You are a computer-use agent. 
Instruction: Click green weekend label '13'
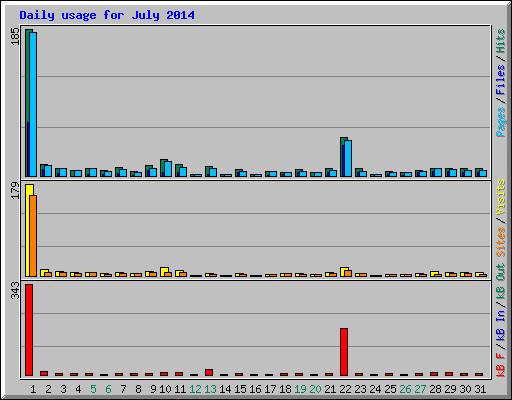(x=210, y=389)
